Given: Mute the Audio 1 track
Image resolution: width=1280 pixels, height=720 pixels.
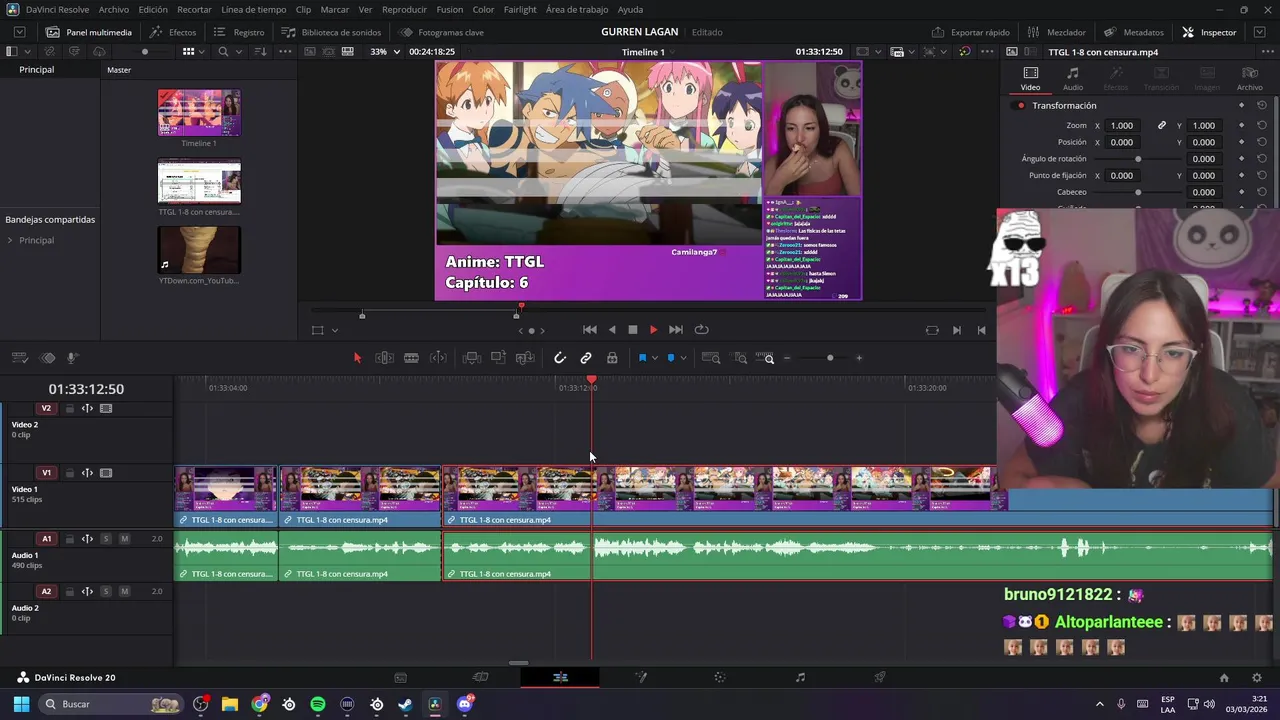Looking at the screenshot, I should 124,539.
